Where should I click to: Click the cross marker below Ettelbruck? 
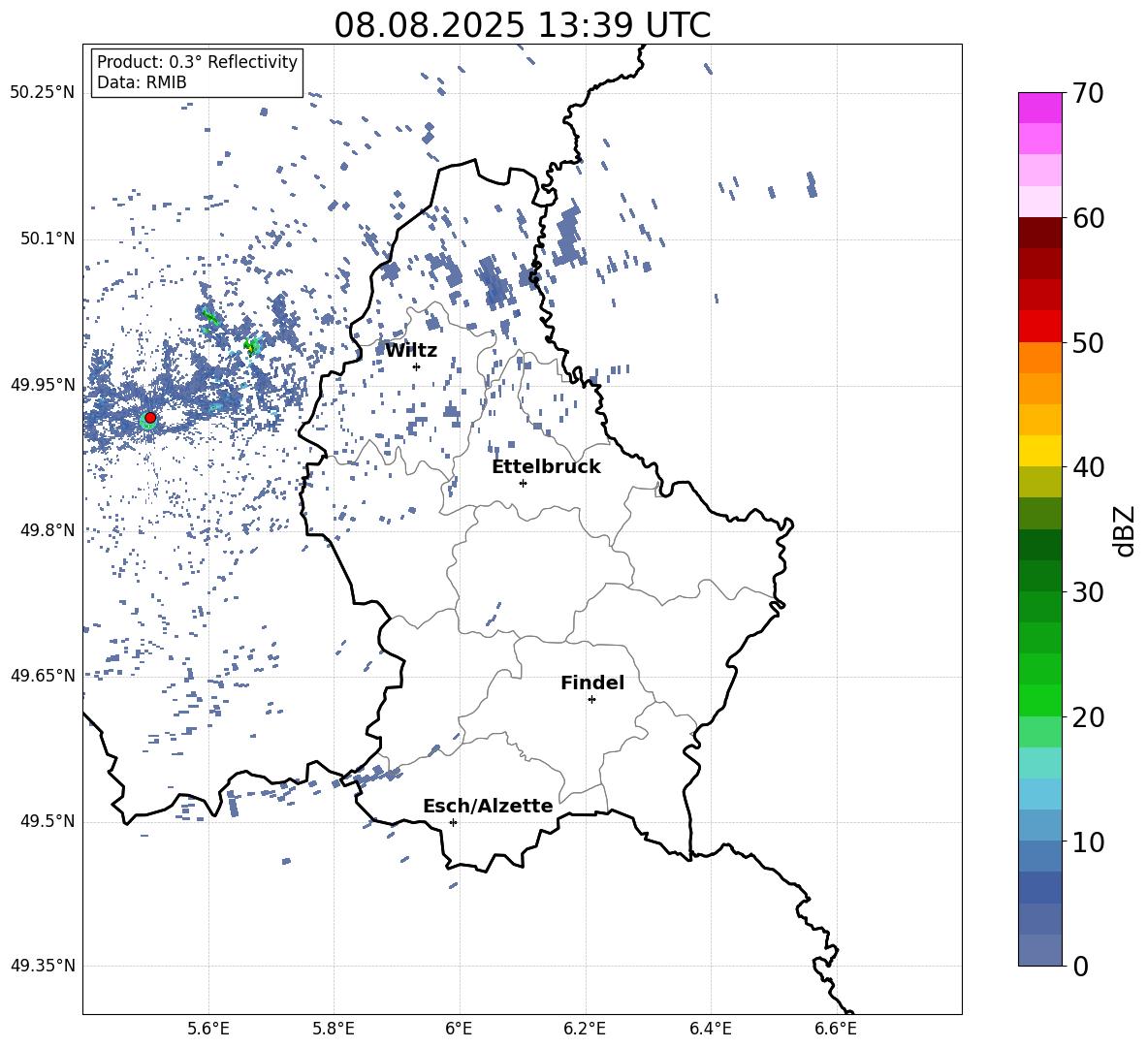[x=523, y=483]
